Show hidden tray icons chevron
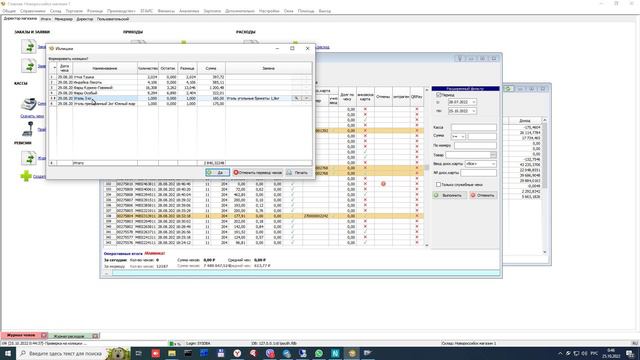 (560, 353)
